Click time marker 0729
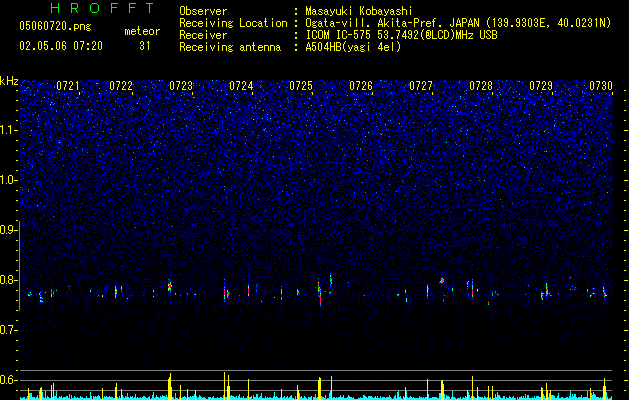 tap(541, 86)
